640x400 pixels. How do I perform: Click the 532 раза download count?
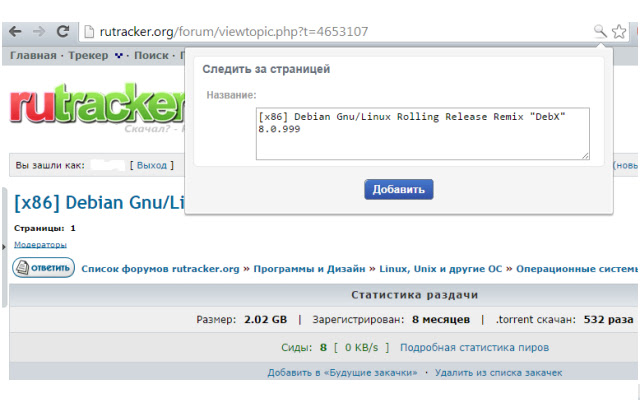tap(608, 319)
